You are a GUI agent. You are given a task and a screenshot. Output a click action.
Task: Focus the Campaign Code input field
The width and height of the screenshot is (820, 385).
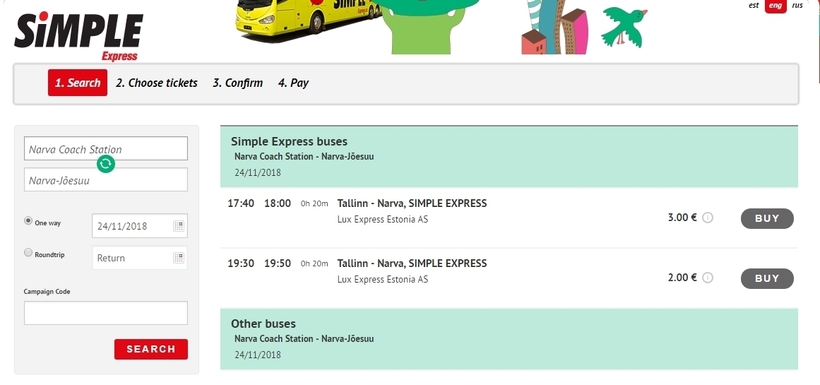click(106, 313)
